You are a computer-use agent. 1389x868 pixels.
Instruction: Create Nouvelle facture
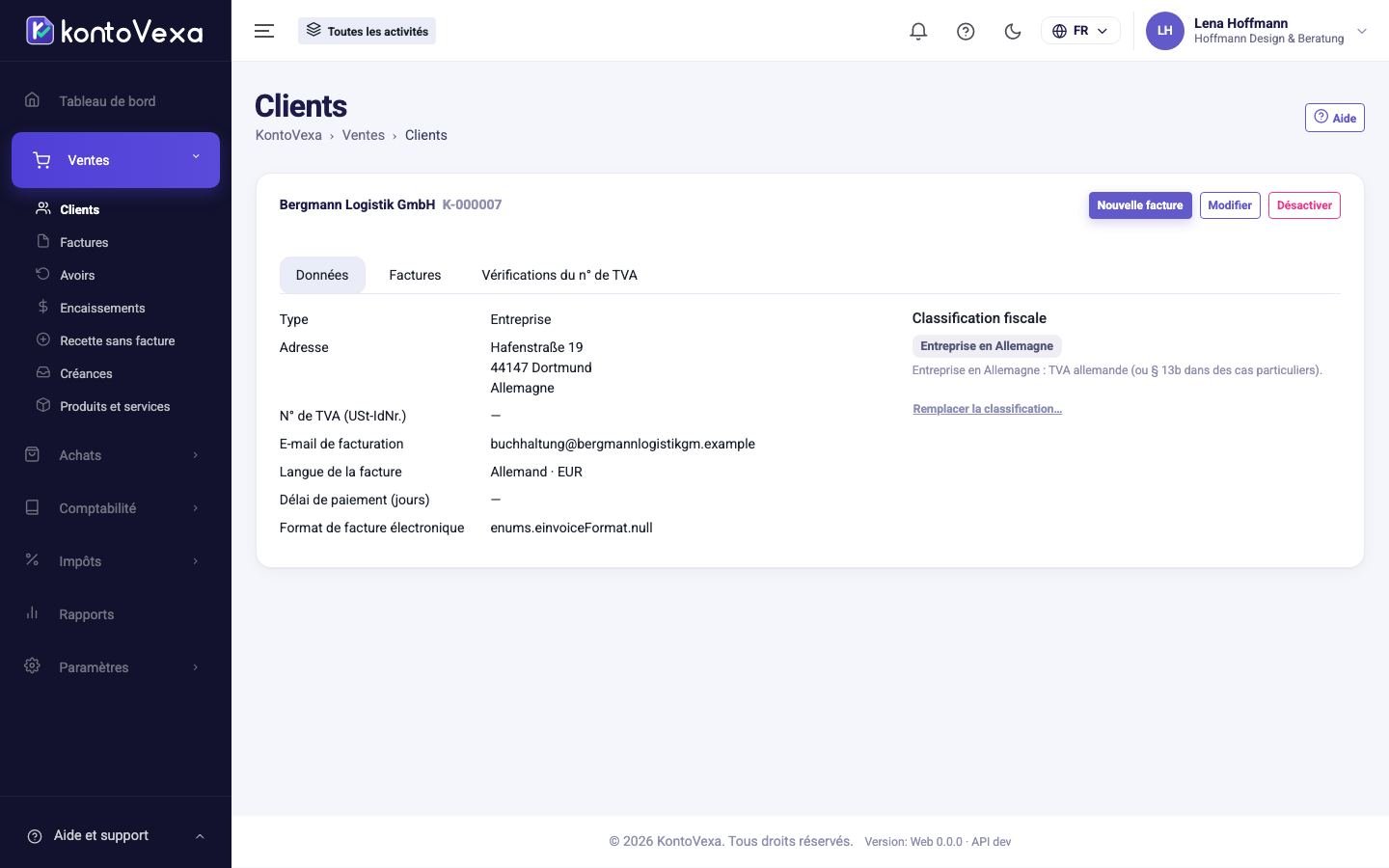(x=1140, y=205)
